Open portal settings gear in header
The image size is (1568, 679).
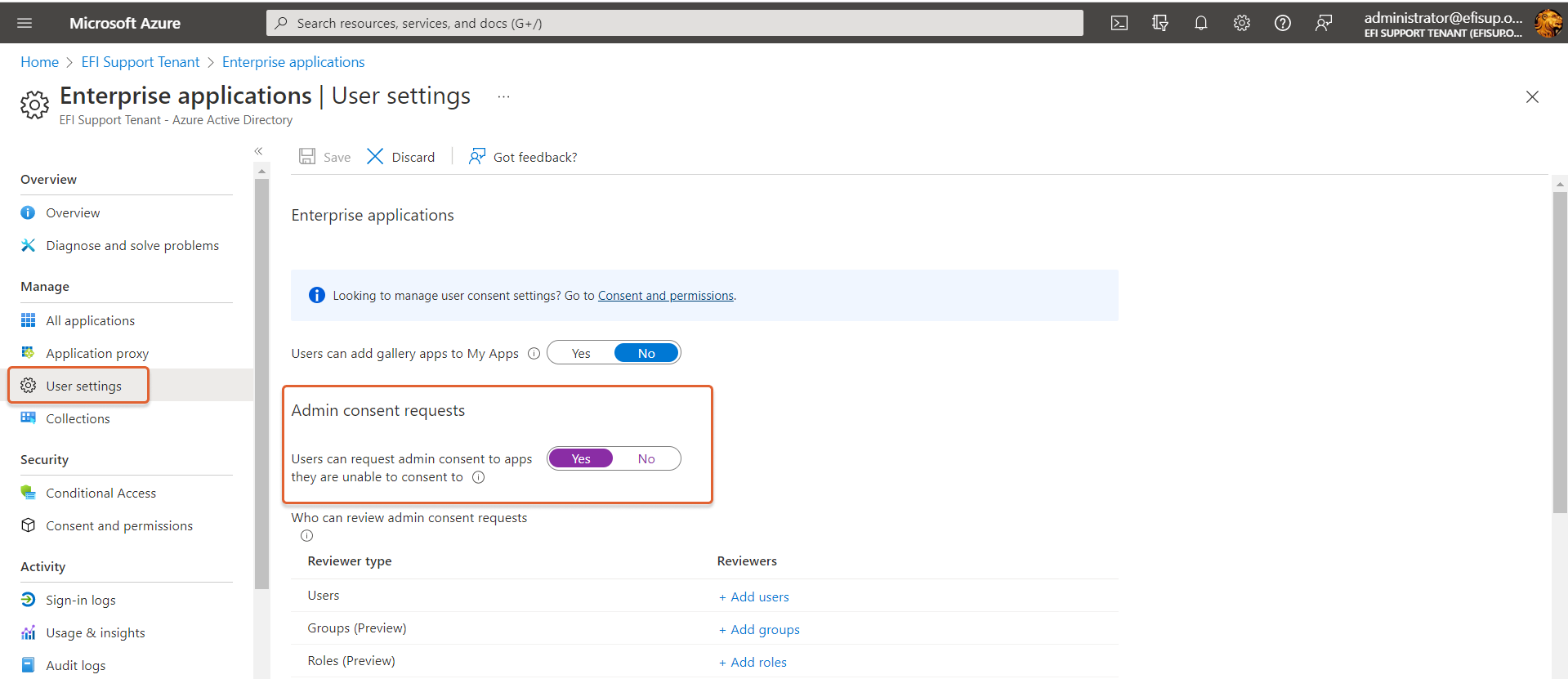pyautogui.click(x=1242, y=23)
